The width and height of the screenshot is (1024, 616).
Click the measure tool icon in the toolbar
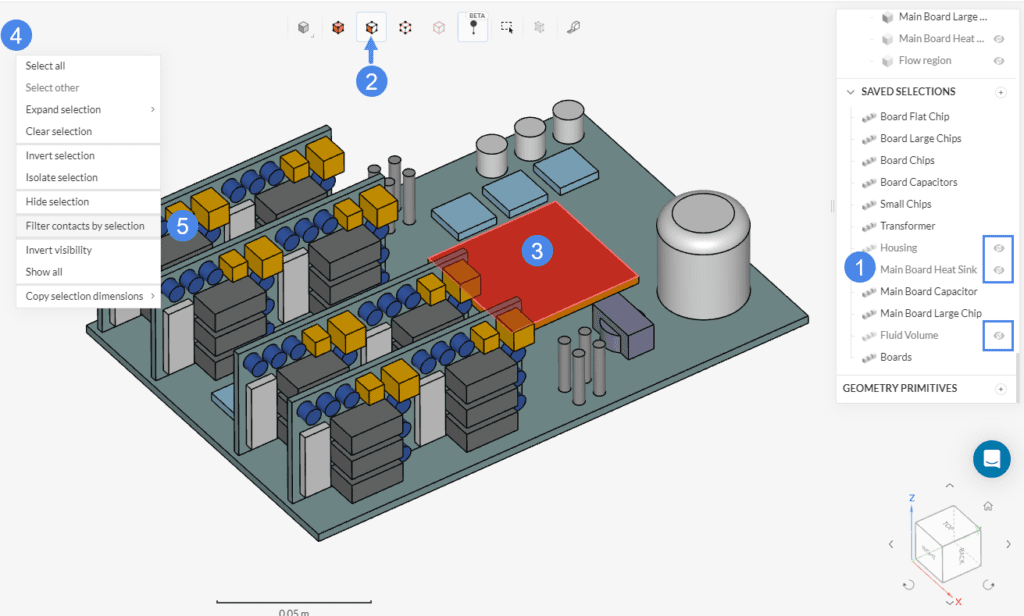click(x=570, y=27)
